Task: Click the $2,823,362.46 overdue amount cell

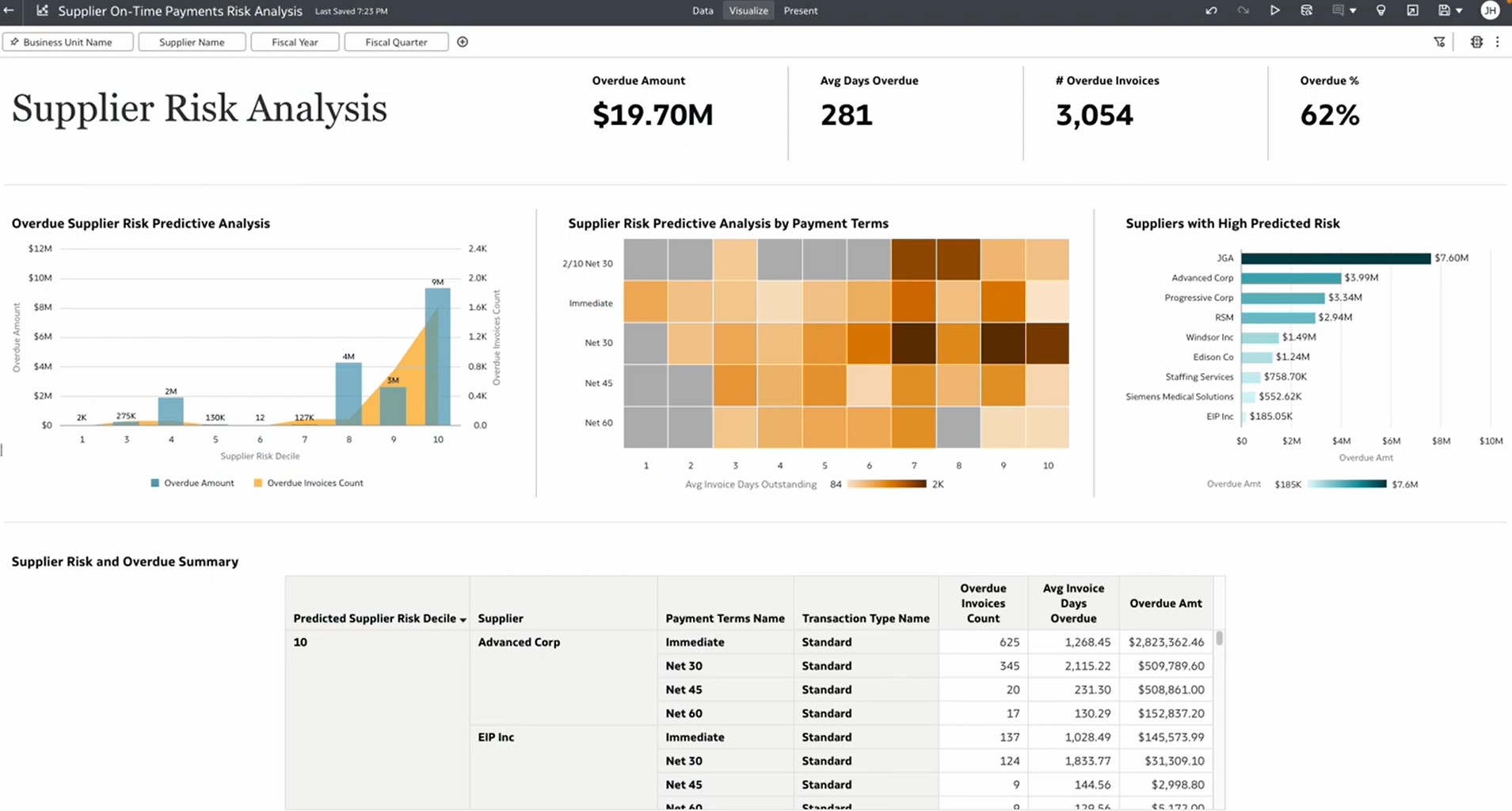Action: [x=1166, y=642]
